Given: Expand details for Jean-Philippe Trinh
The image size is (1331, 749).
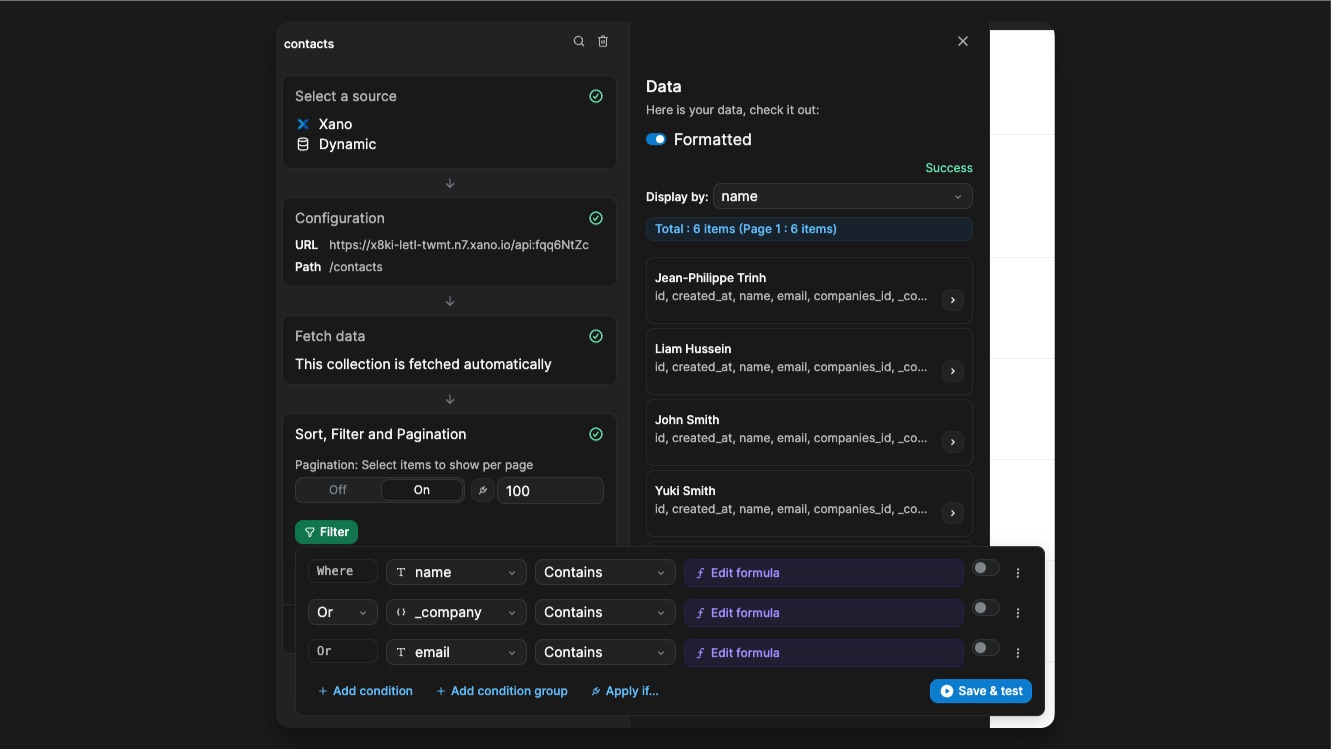Looking at the screenshot, I should 952,299.
